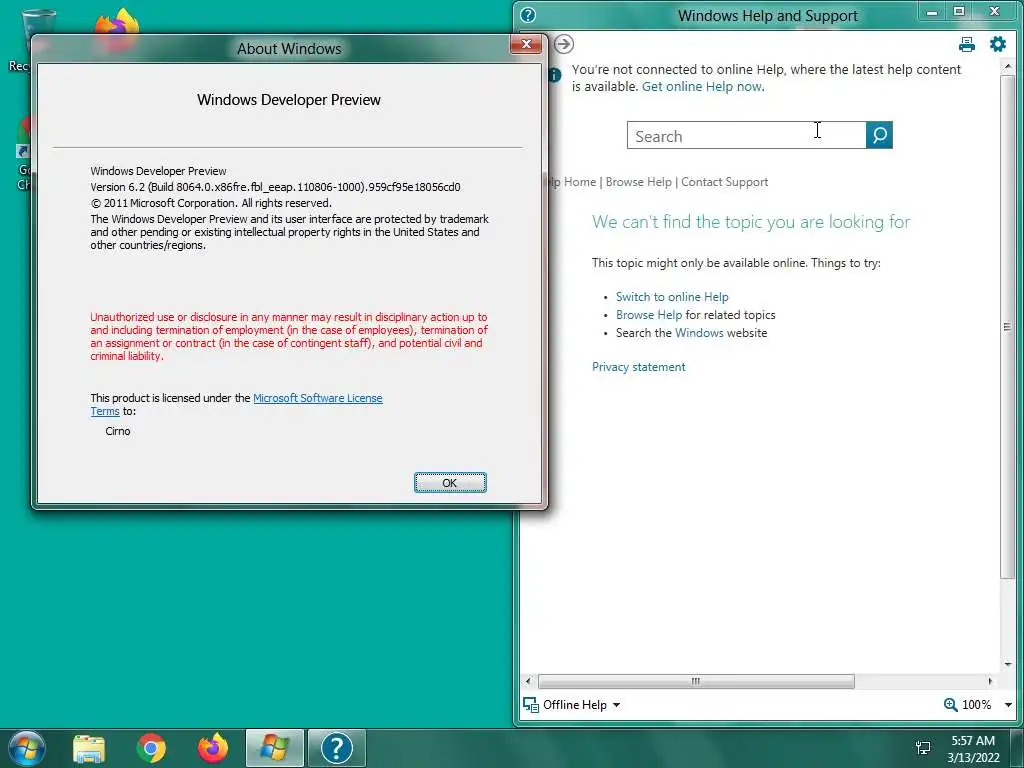The height and width of the screenshot is (768, 1024).
Task: Focus the Help Search input field
Action: [x=746, y=135]
